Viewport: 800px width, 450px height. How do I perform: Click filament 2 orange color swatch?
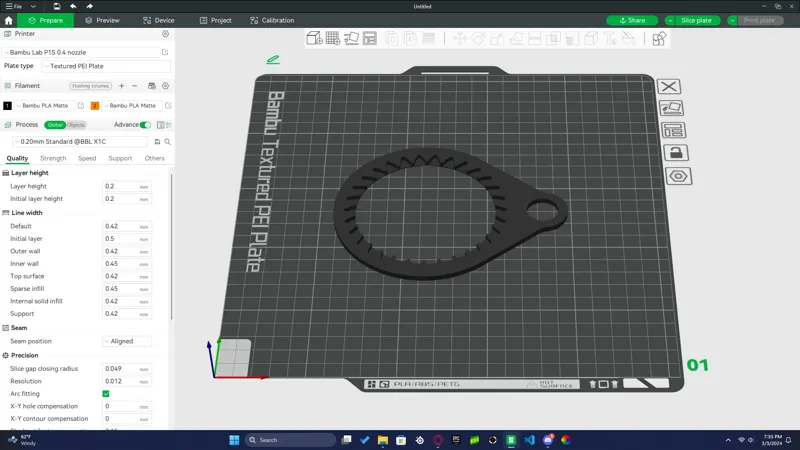pyautogui.click(x=94, y=106)
